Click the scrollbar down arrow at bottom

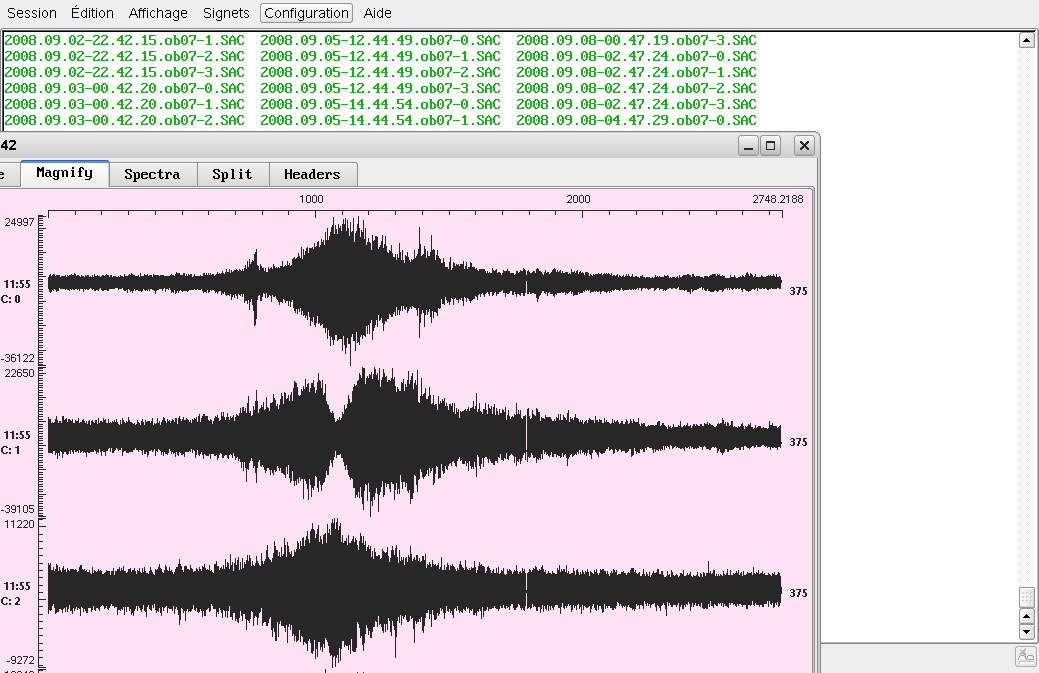tap(1026, 632)
